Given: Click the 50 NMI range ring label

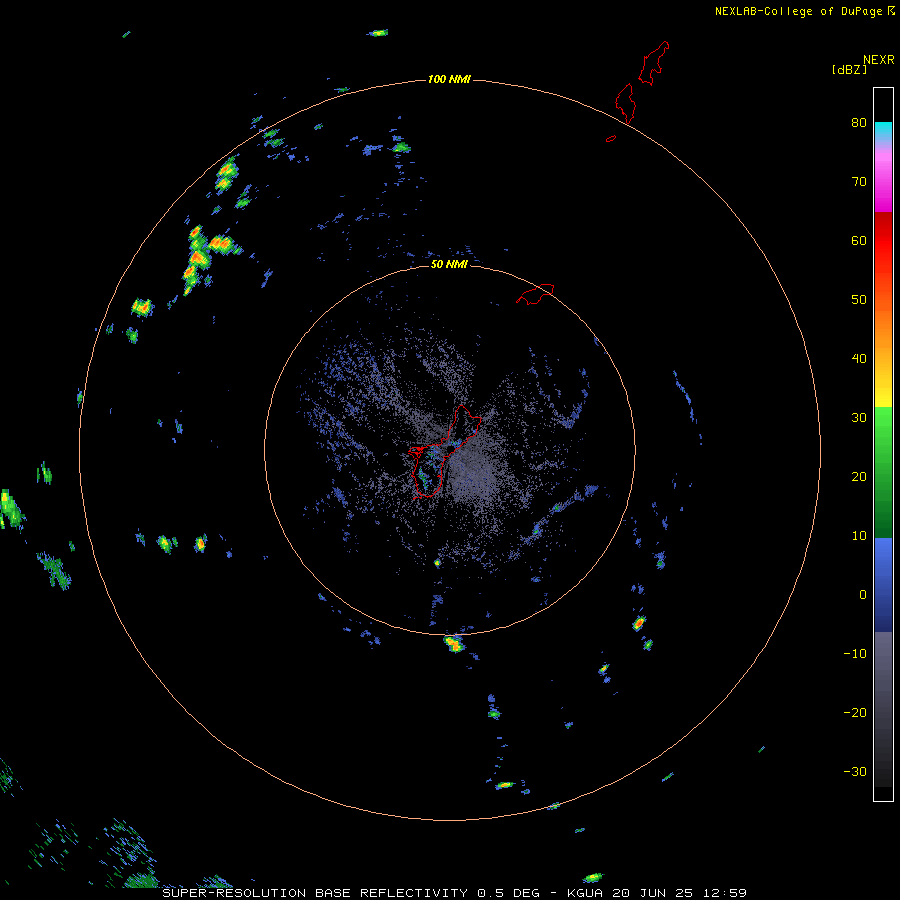Looking at the screenshot, I should 449,264.
